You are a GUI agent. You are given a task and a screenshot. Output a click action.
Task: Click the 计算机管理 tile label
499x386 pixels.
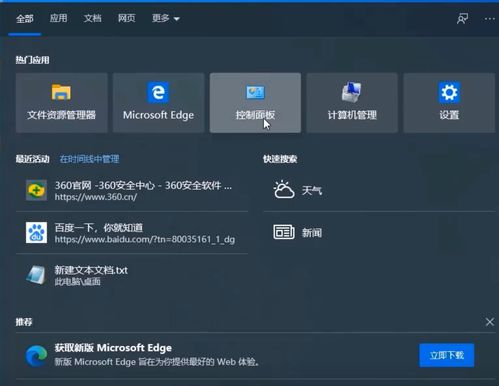pos(352,115)
